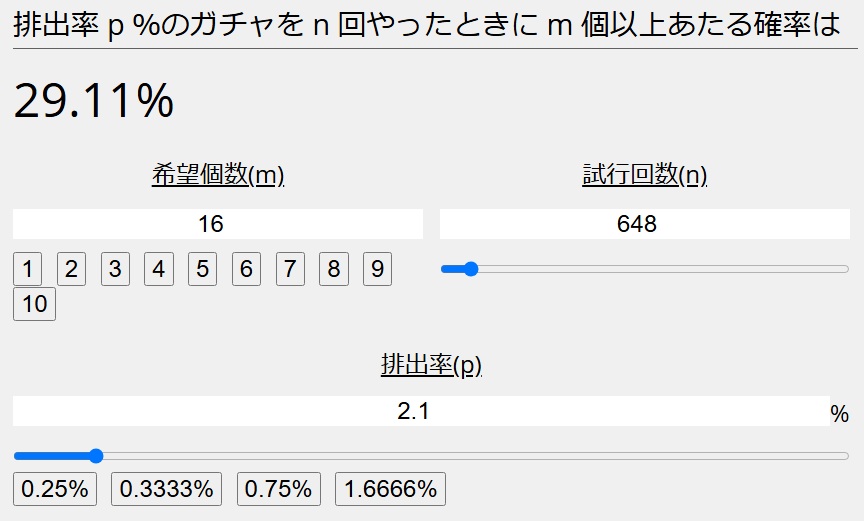Set desired count to 2 with preset
This screenshot has width=864, height=521.
71,269
